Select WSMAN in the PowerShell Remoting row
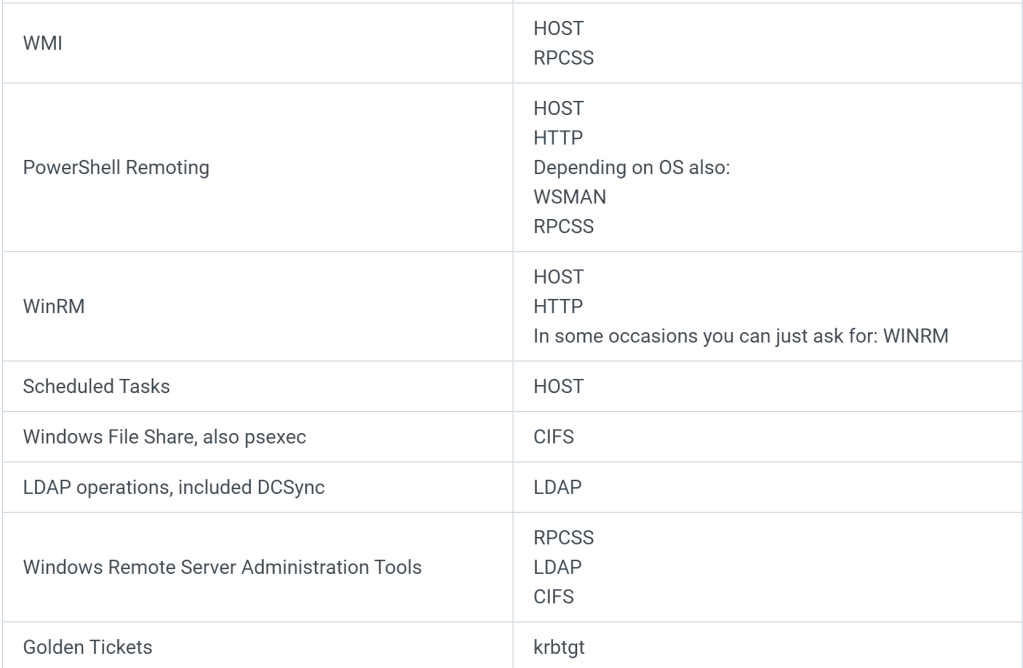1023x668 pixels. 570,197
